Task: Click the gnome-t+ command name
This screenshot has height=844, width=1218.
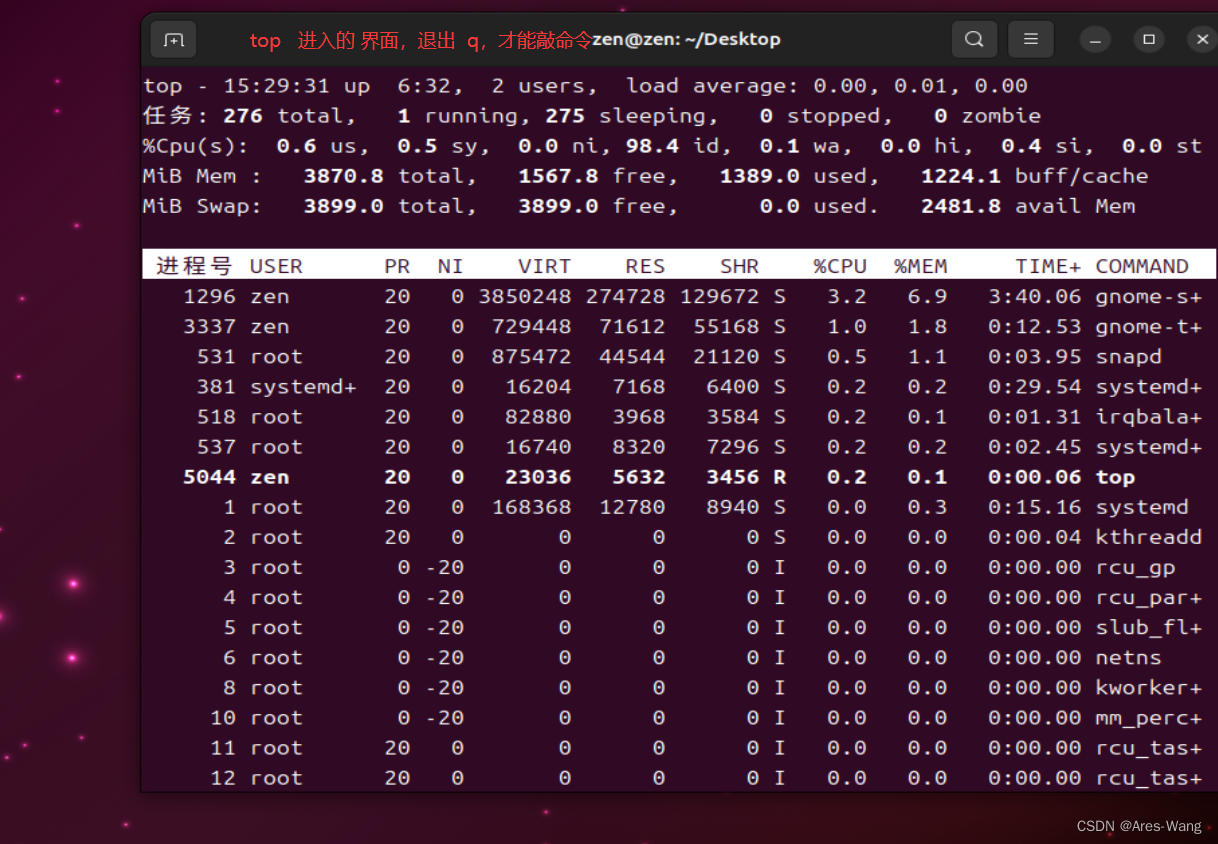Action: 1149,327
